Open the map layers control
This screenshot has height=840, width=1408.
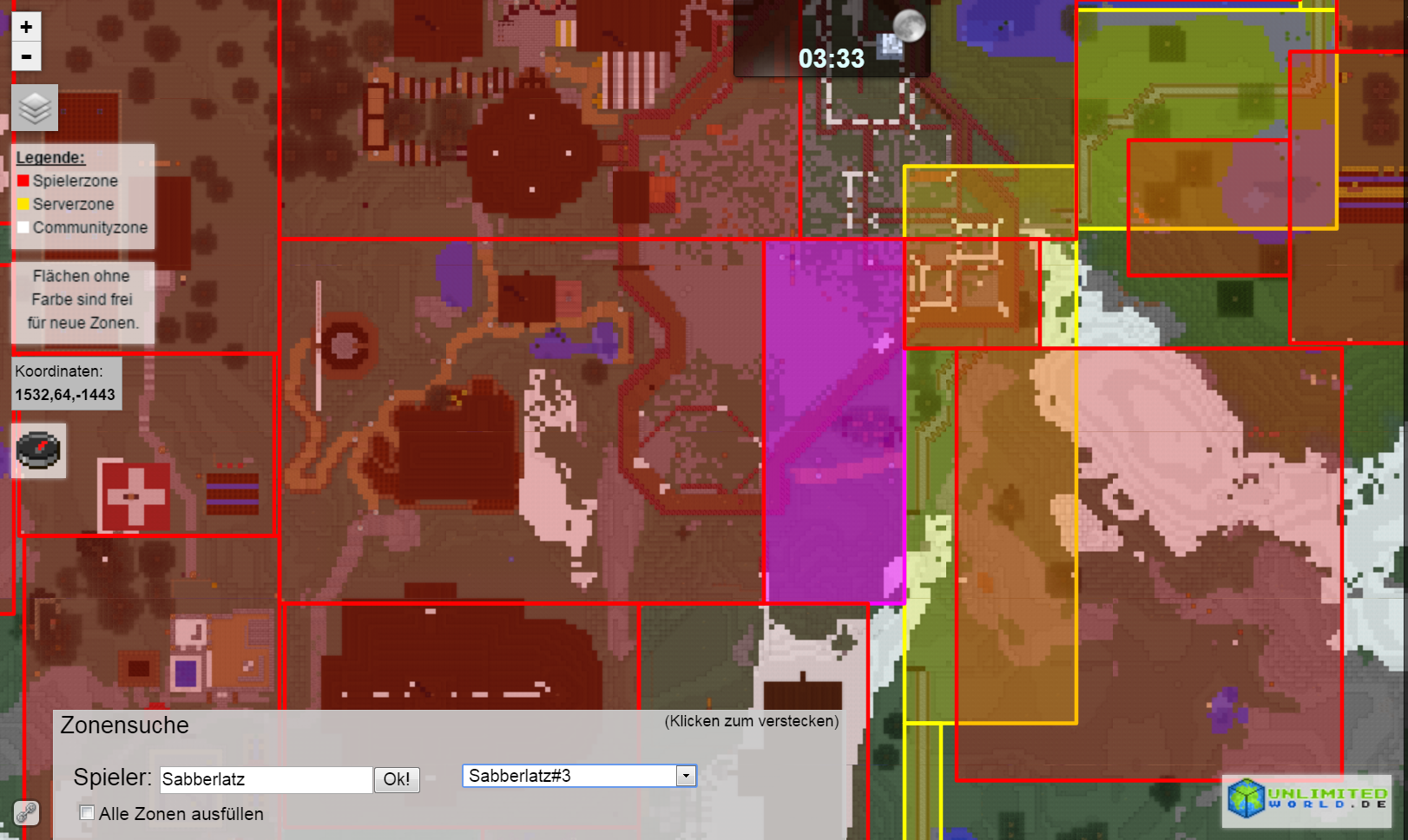35,108
